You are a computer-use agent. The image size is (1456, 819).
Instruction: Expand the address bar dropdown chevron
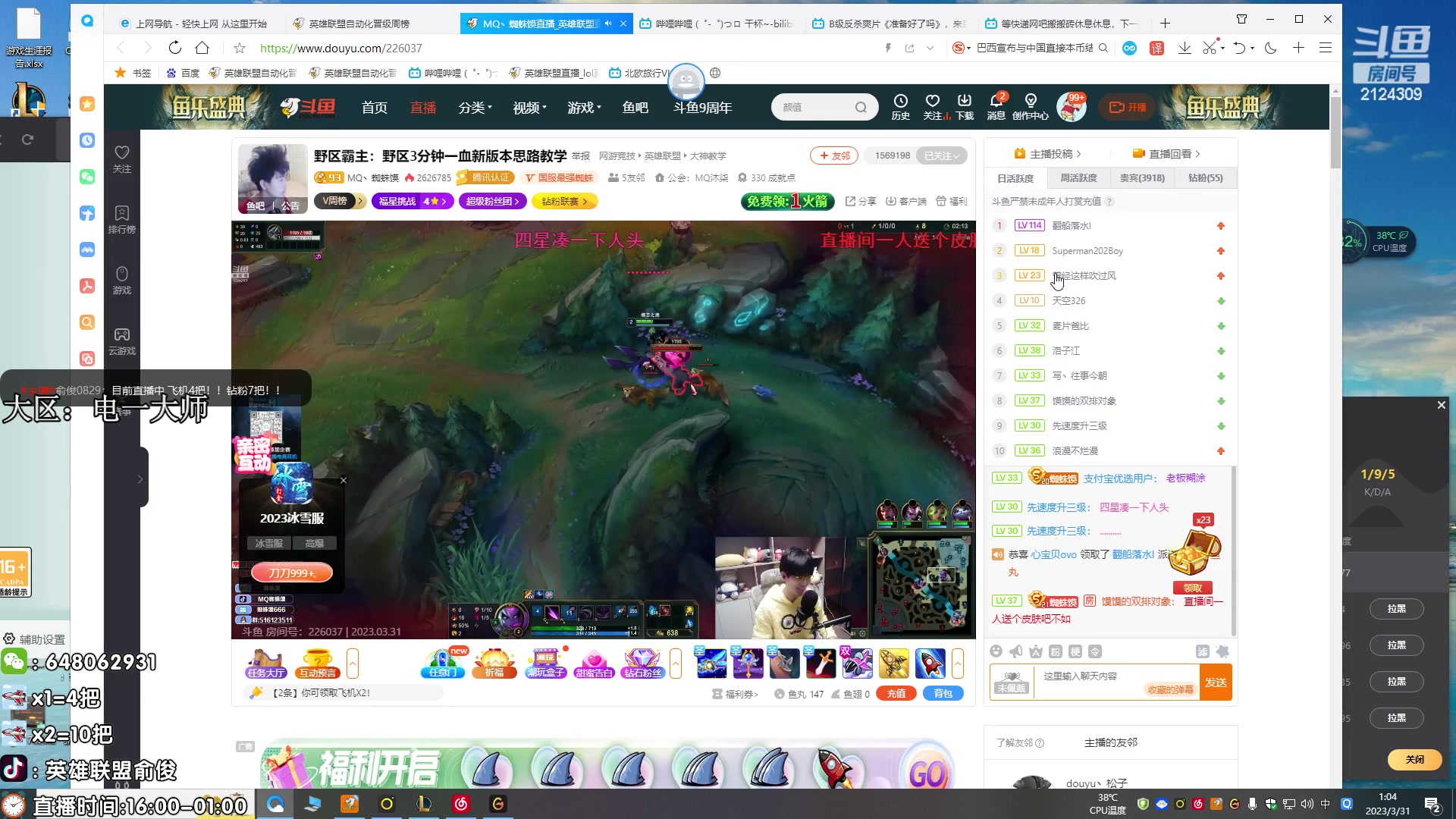tap(930, 48)
